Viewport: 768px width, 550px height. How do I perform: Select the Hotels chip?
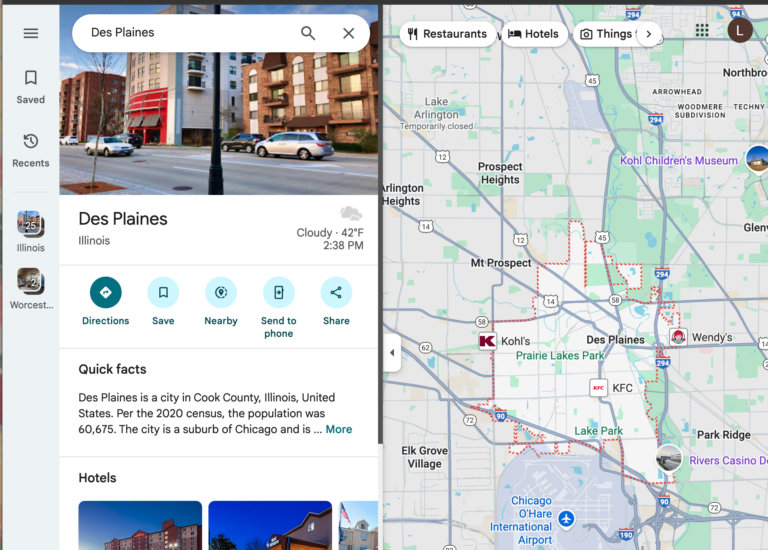click(x=534, y=34)
